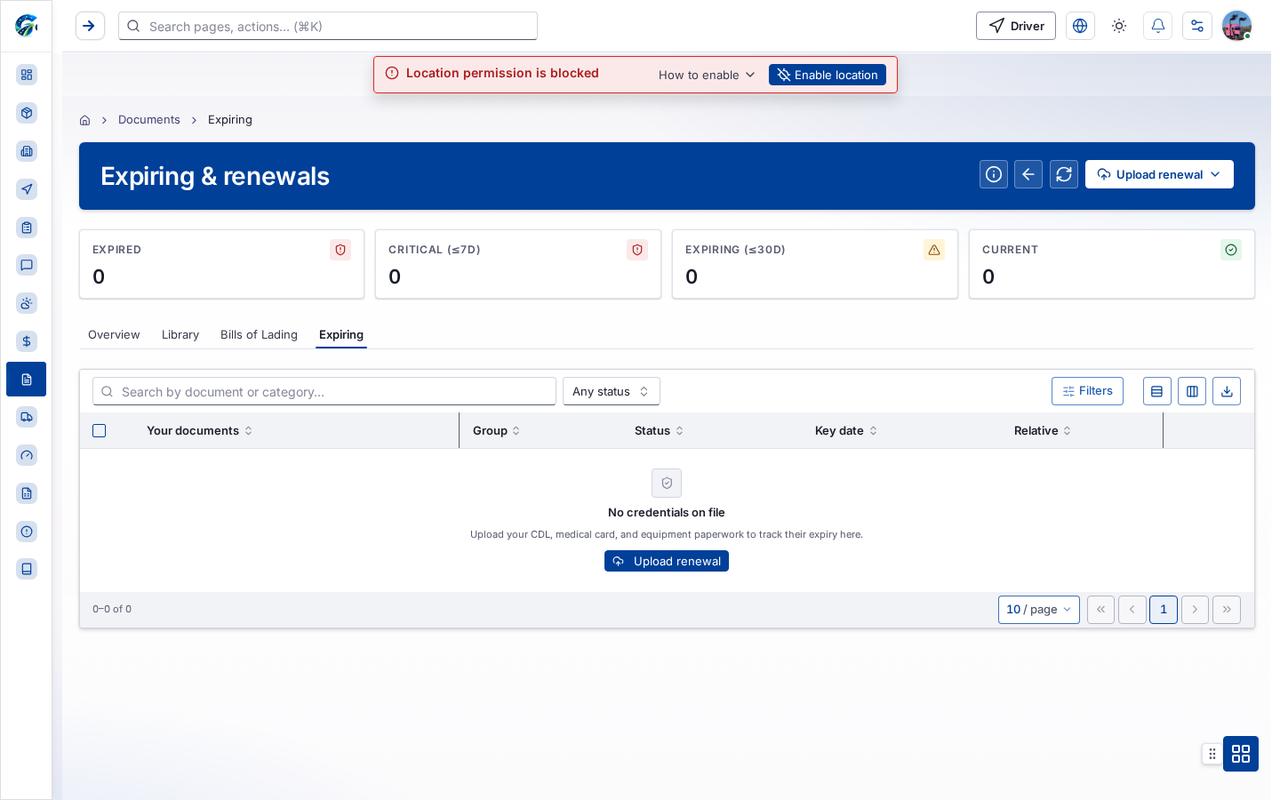This screenshot has width=1280, height=800.
Task: Expand the sidebar with the arrow button
Action: (90, 26)
